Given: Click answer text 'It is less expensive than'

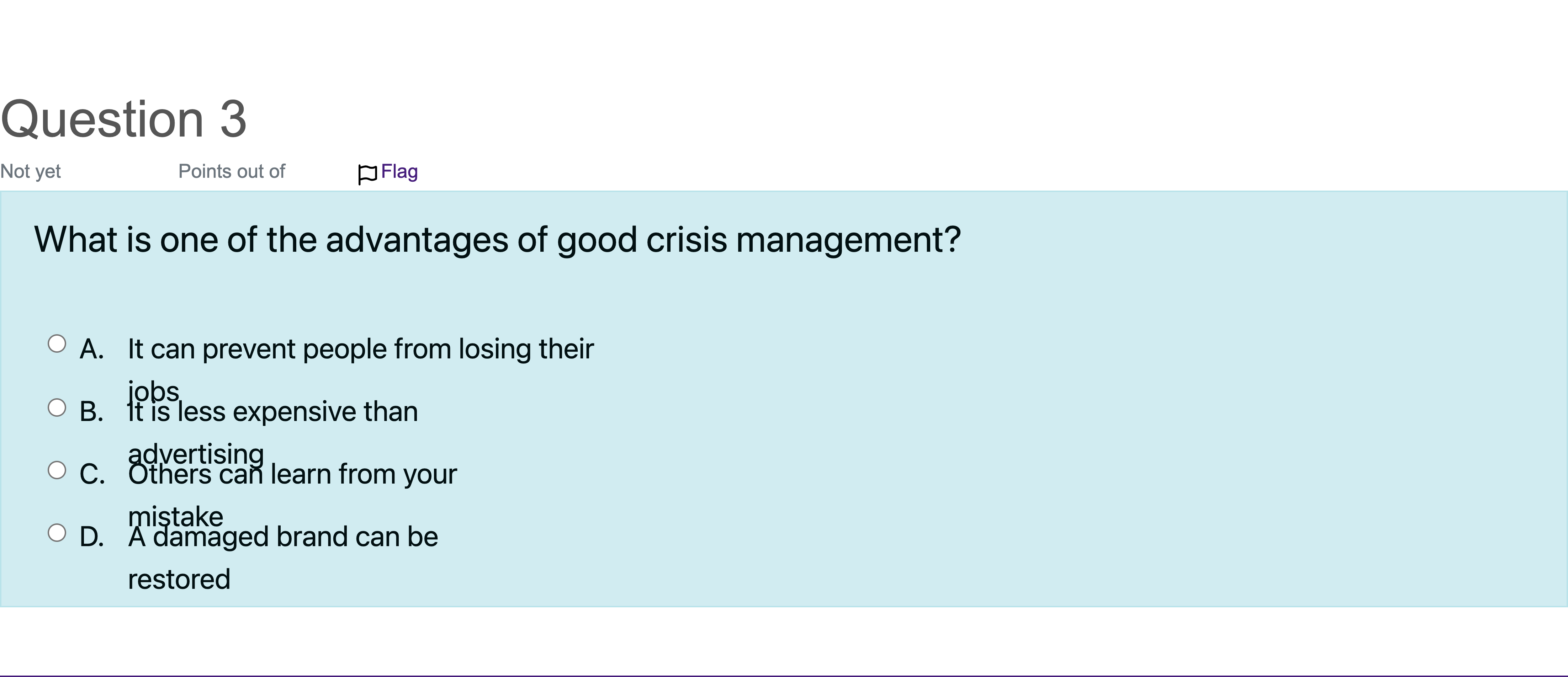Looking at the screenshot, I should click(x=273, y=412).
